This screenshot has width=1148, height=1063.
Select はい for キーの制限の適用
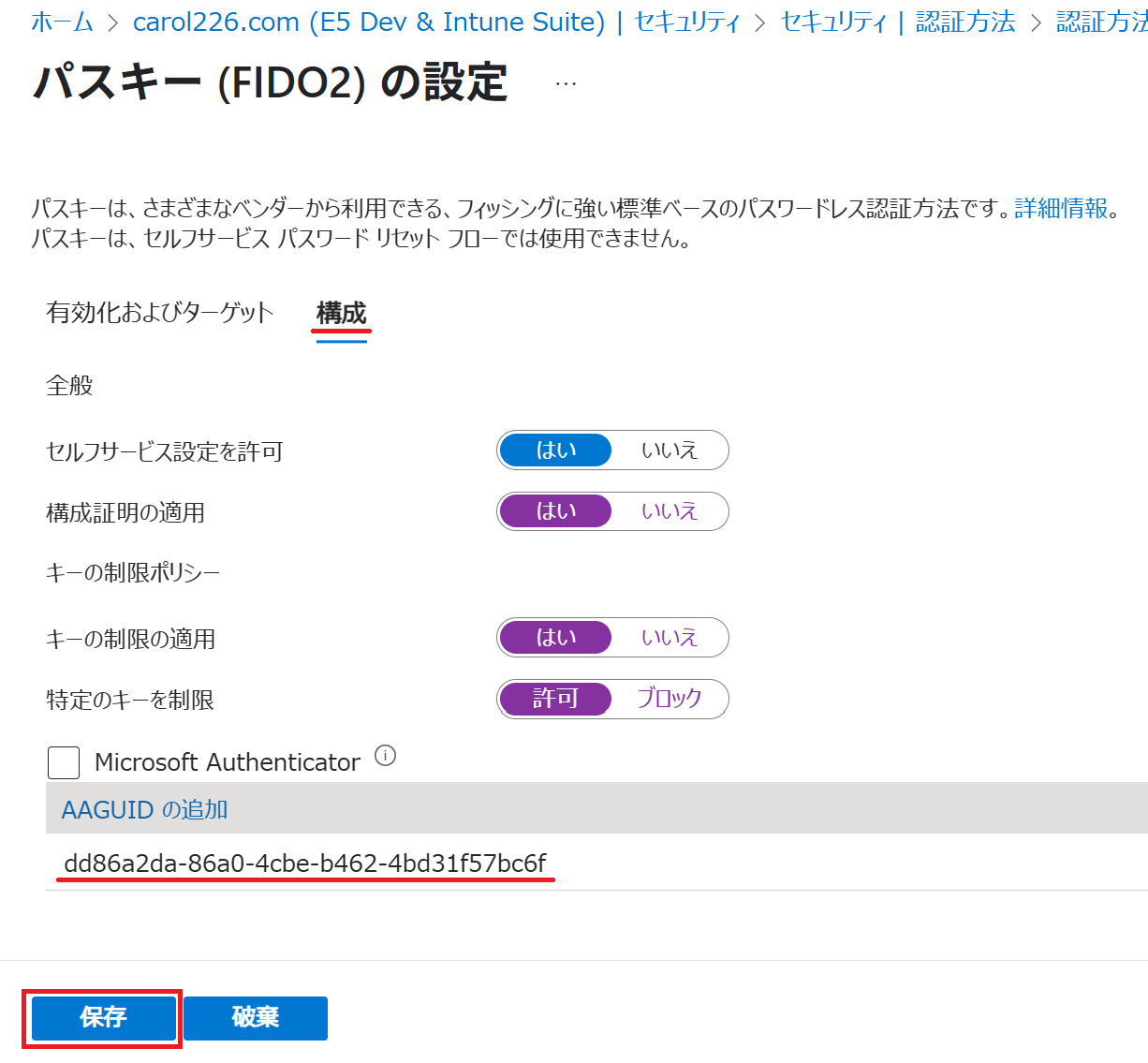click(x=554, y=637)
